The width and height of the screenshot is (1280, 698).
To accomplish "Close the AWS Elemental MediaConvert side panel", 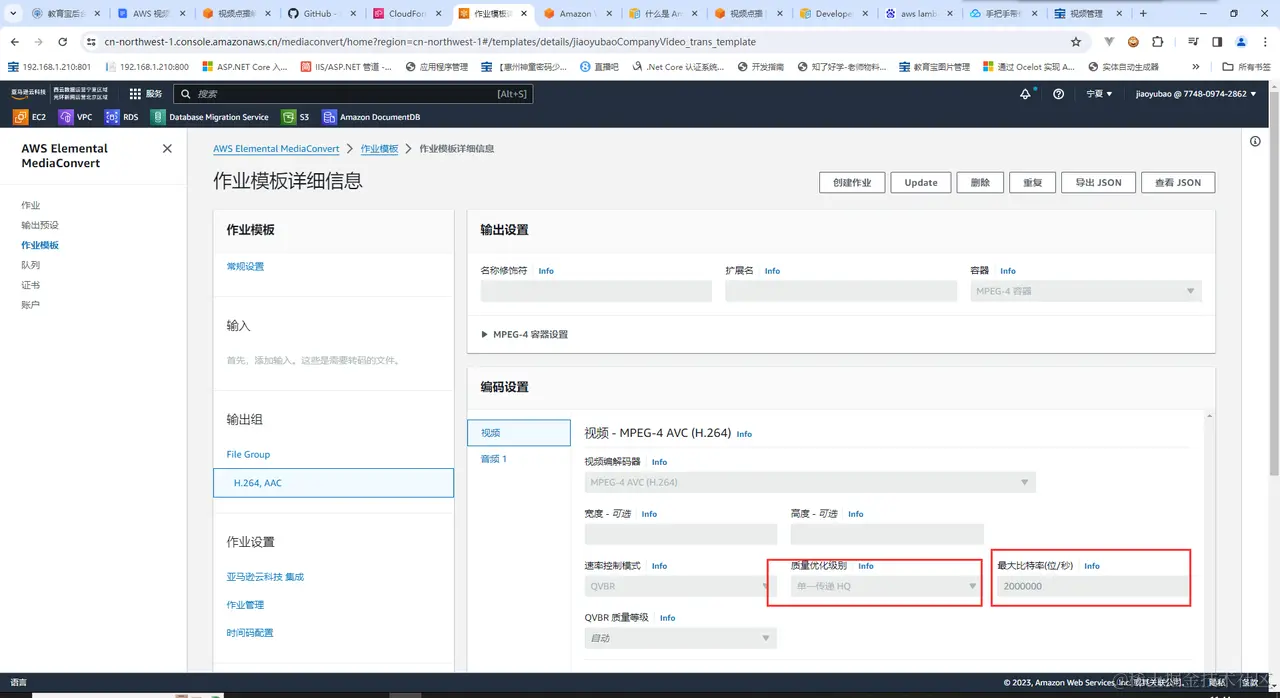I will point(167,148).
